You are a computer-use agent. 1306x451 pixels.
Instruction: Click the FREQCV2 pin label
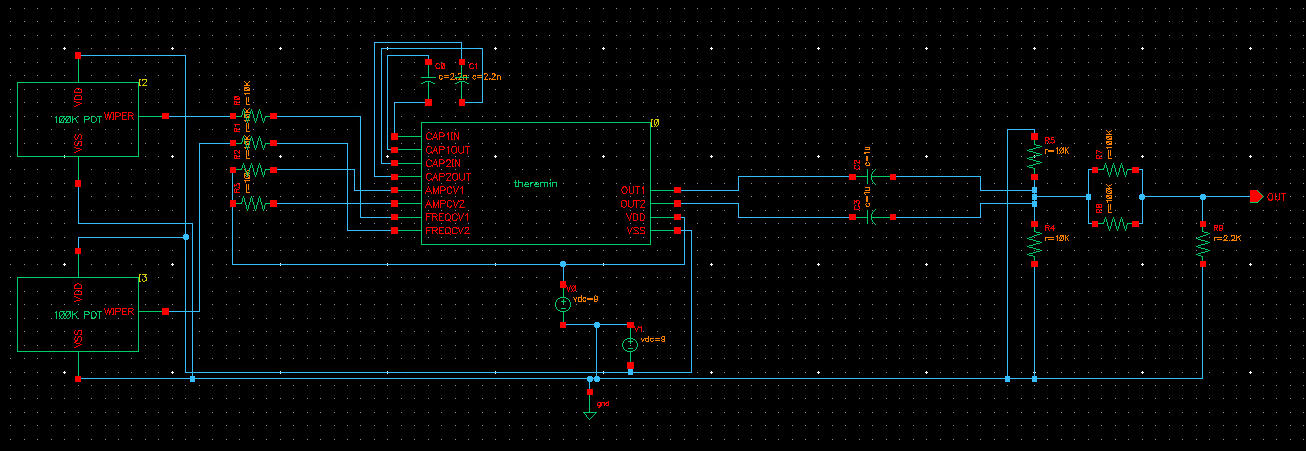[447, 230]
